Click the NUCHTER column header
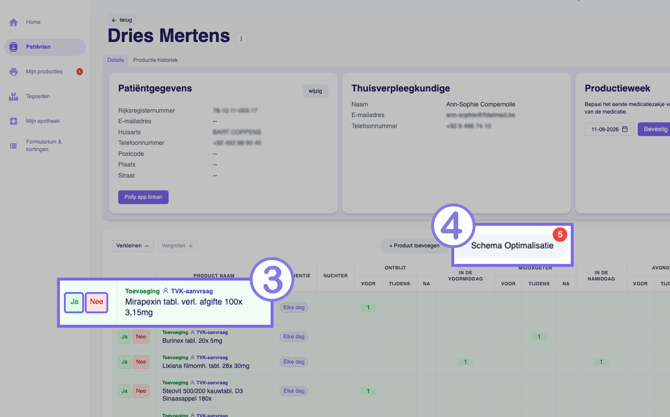This screenshot has width=670, height=417. tap(335, 276)
